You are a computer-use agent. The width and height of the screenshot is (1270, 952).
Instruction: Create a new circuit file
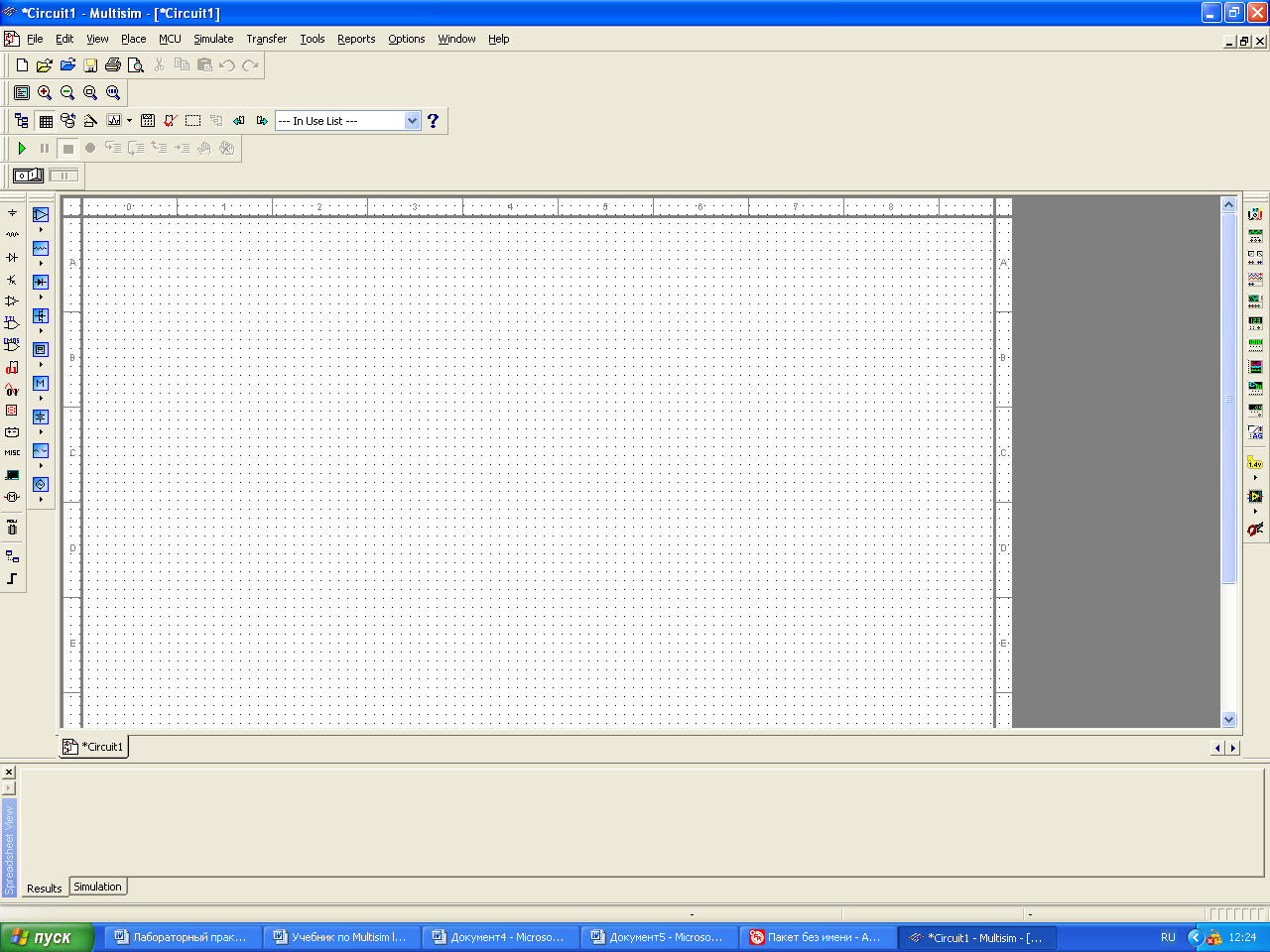(22, 65)
